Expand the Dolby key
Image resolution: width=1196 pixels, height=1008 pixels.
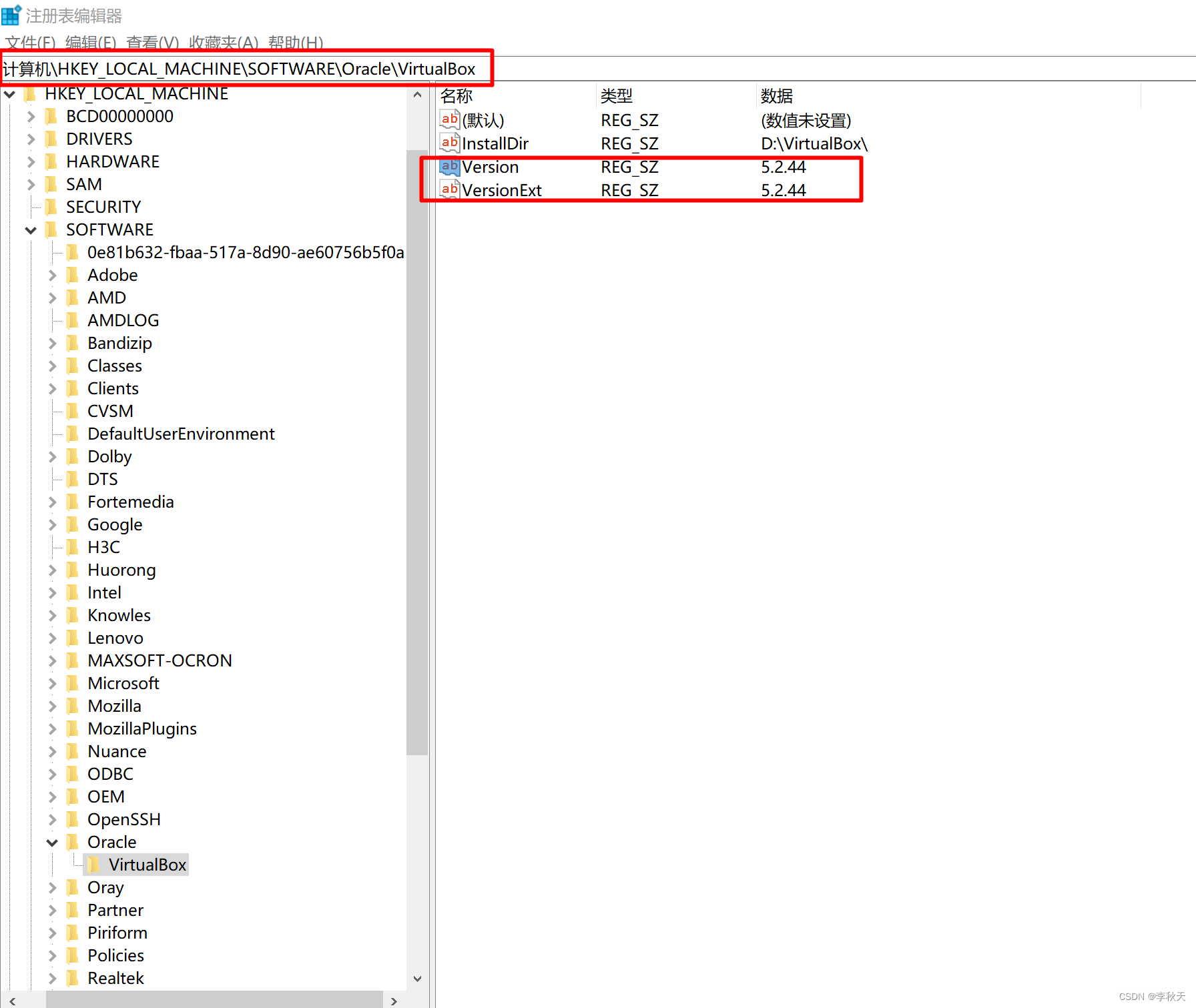pos(52,457)
